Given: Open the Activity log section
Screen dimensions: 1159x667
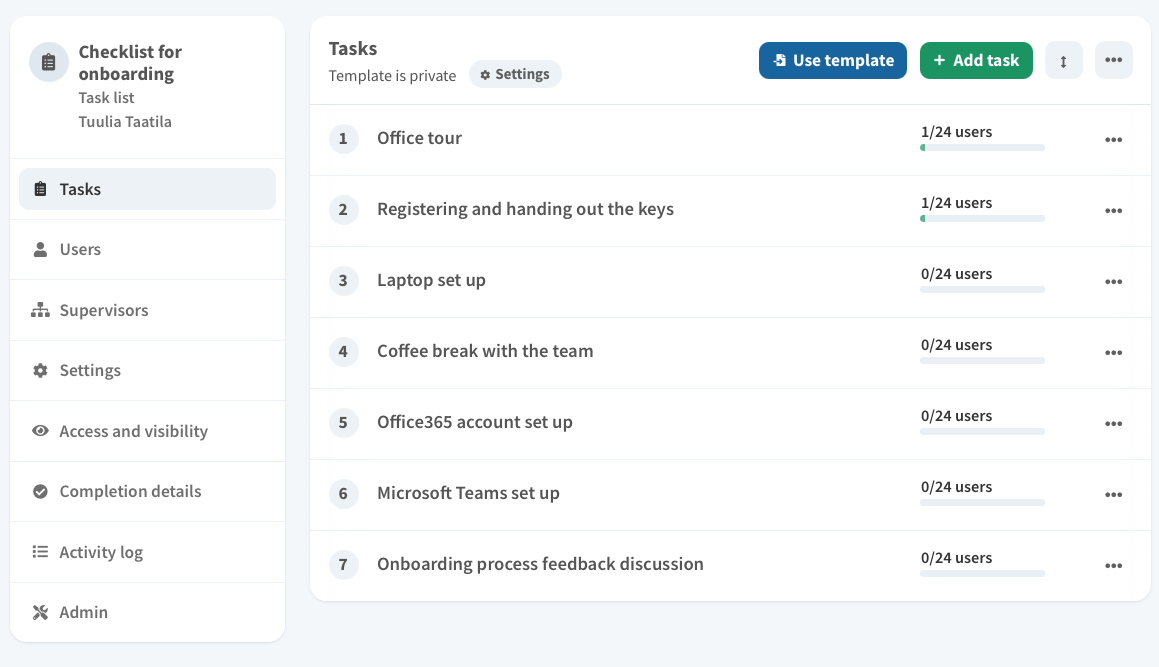Looking at the screenshot, I should click(101, 551).
